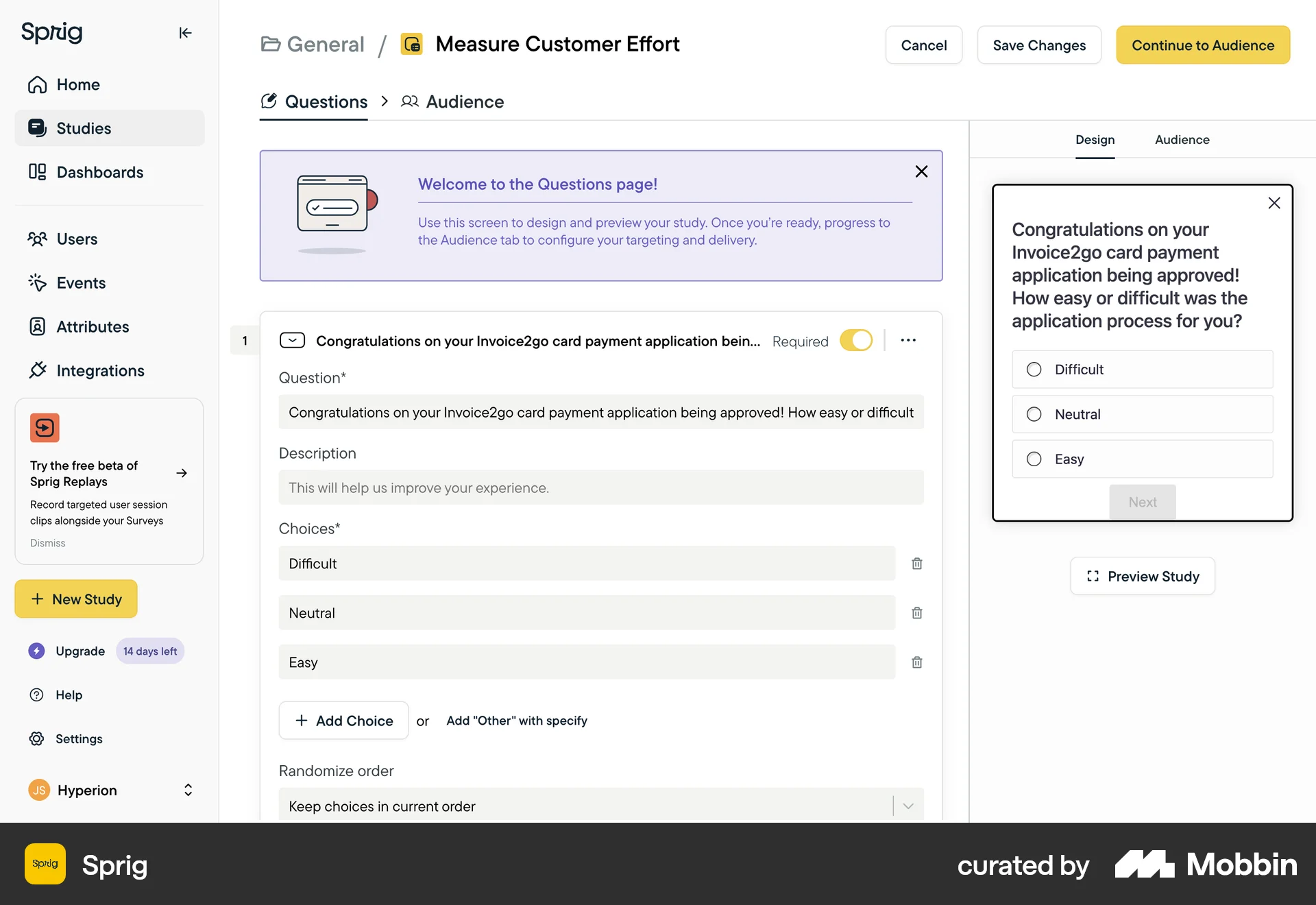The width and height of the screenshot is (1316, 905).
Task: Click Add "Other" with specify link
Action: pyautogui.click(x=517, y=721)
